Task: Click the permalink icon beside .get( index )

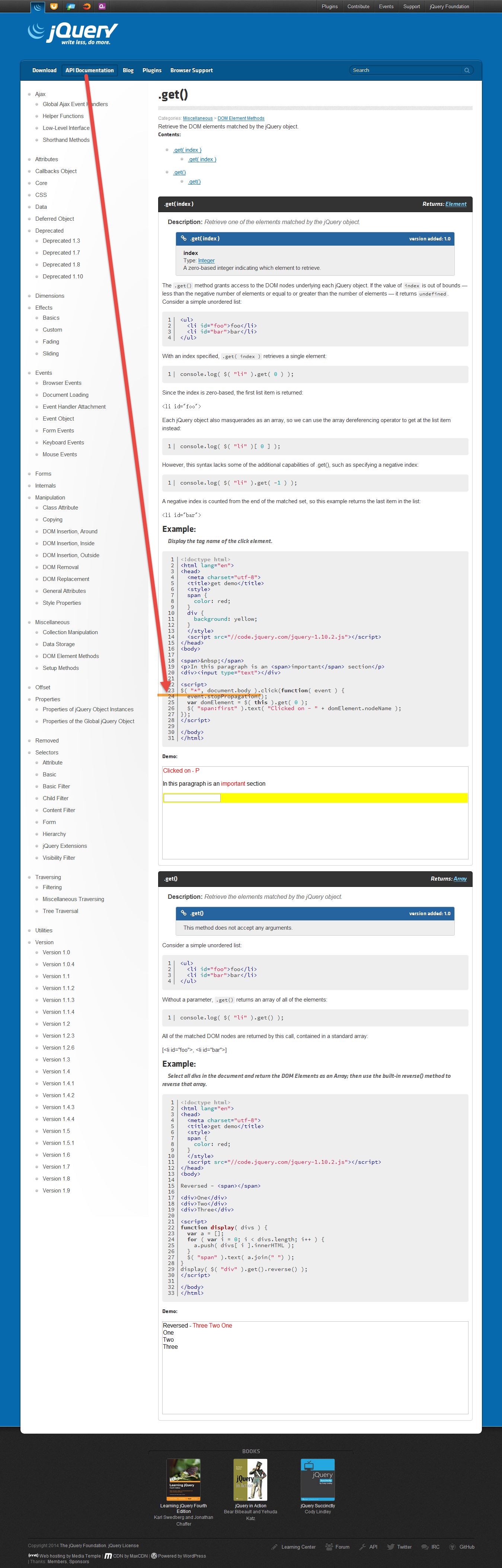Action: 184,239
